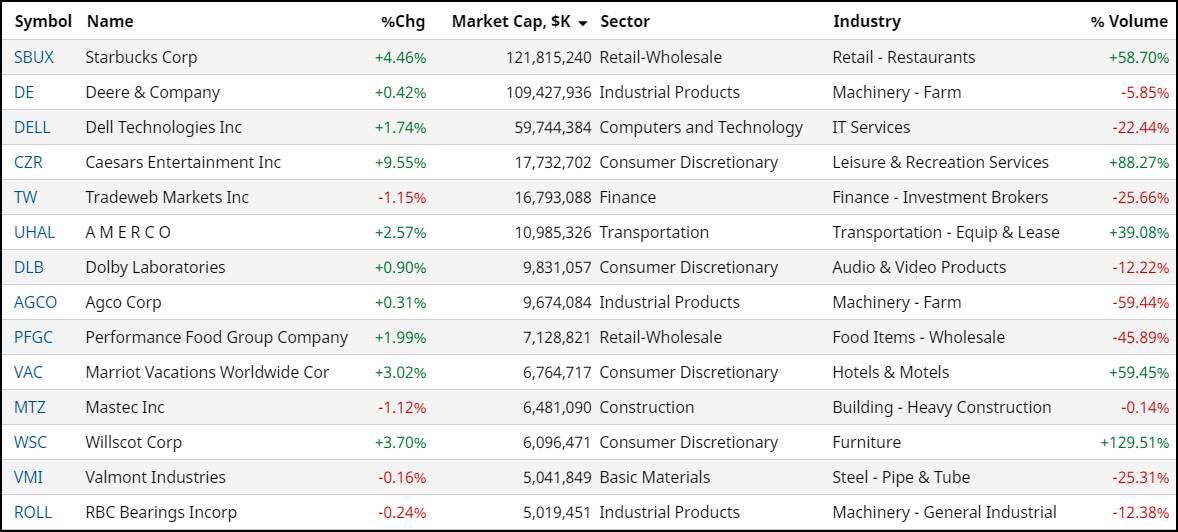Click the Industry column header
Image resolution: width=1178 pixels, height=532 pixels.
pyautogui.click(x=866, y=21)
